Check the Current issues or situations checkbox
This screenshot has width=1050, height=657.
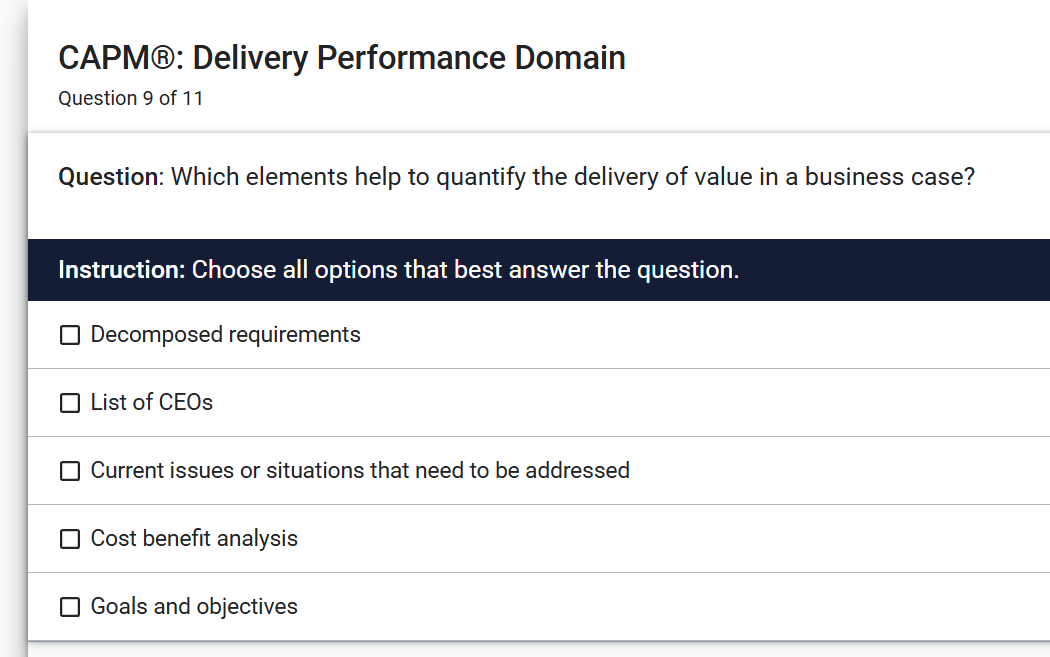(69, 470)
